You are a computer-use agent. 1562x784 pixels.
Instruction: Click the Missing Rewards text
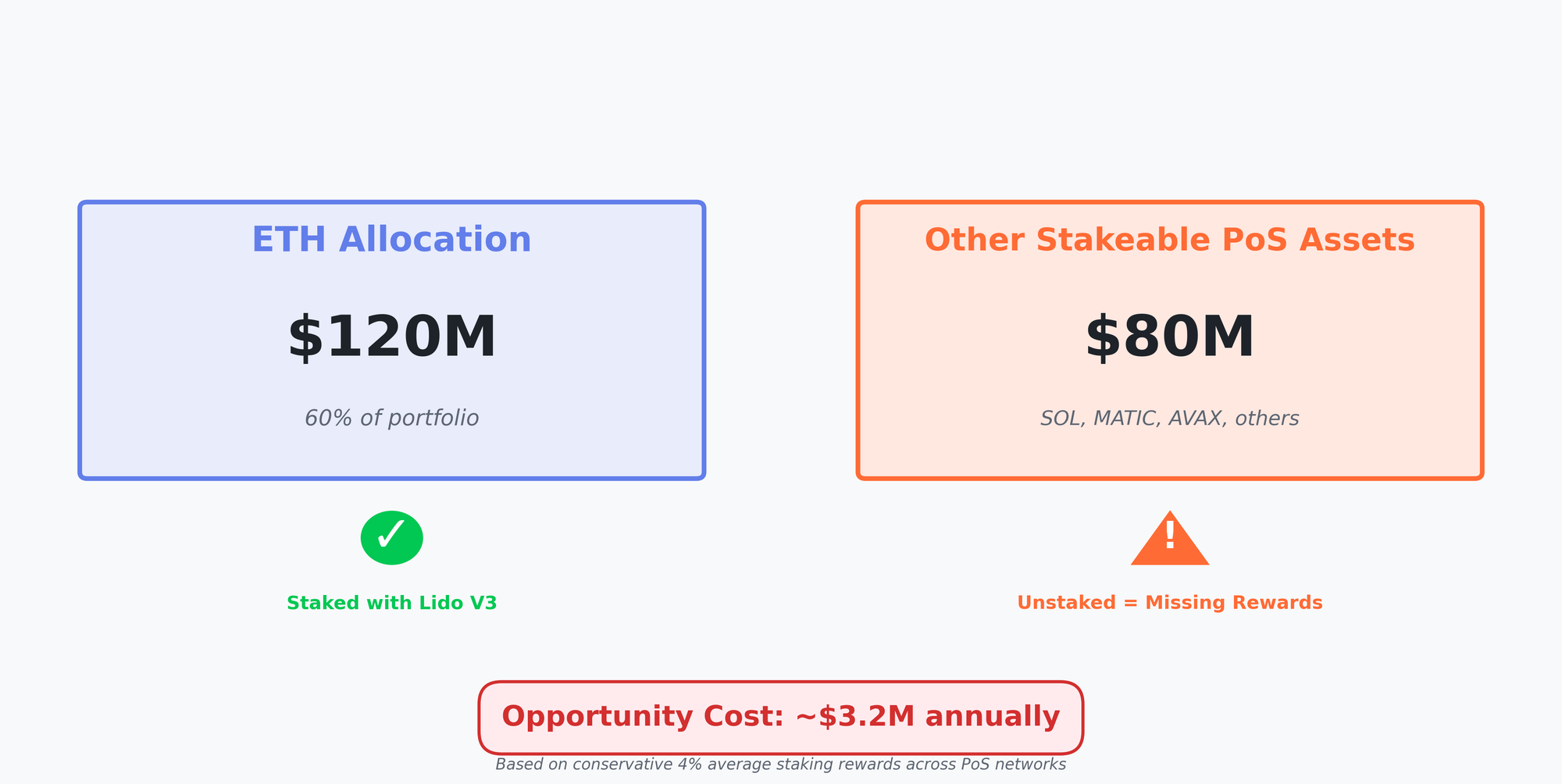[x=1233, y=603]
